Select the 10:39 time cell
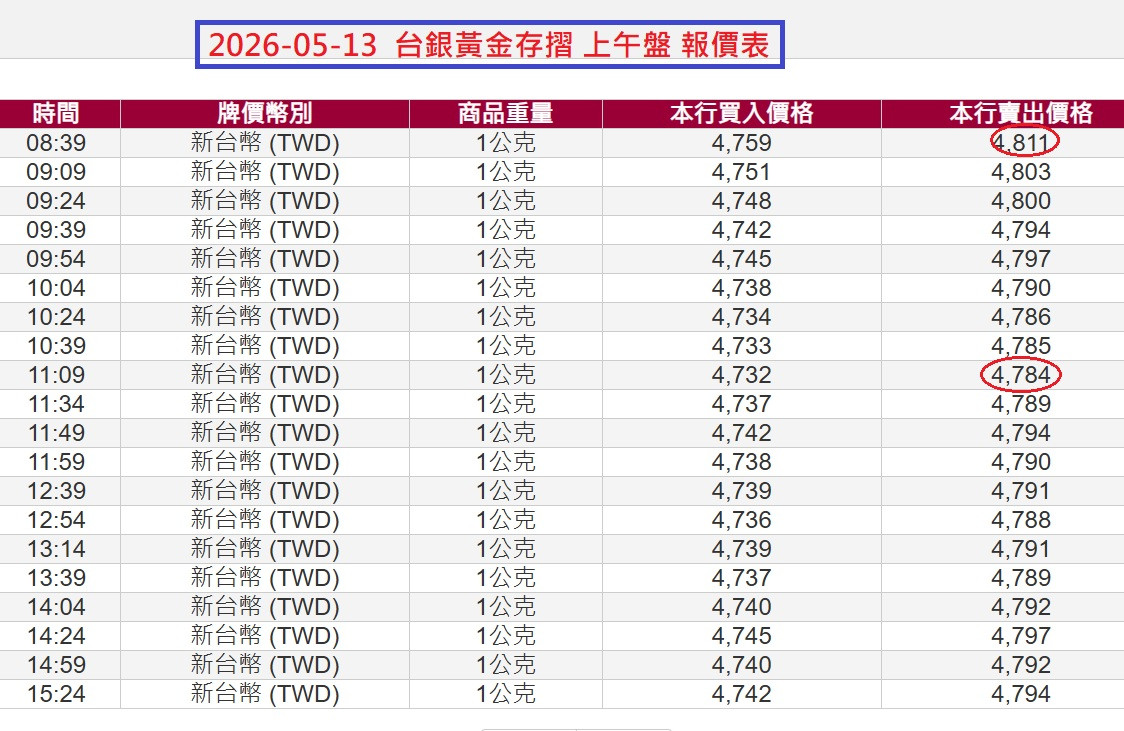This screenshot has height=731, width=1124. pos(56,346)
